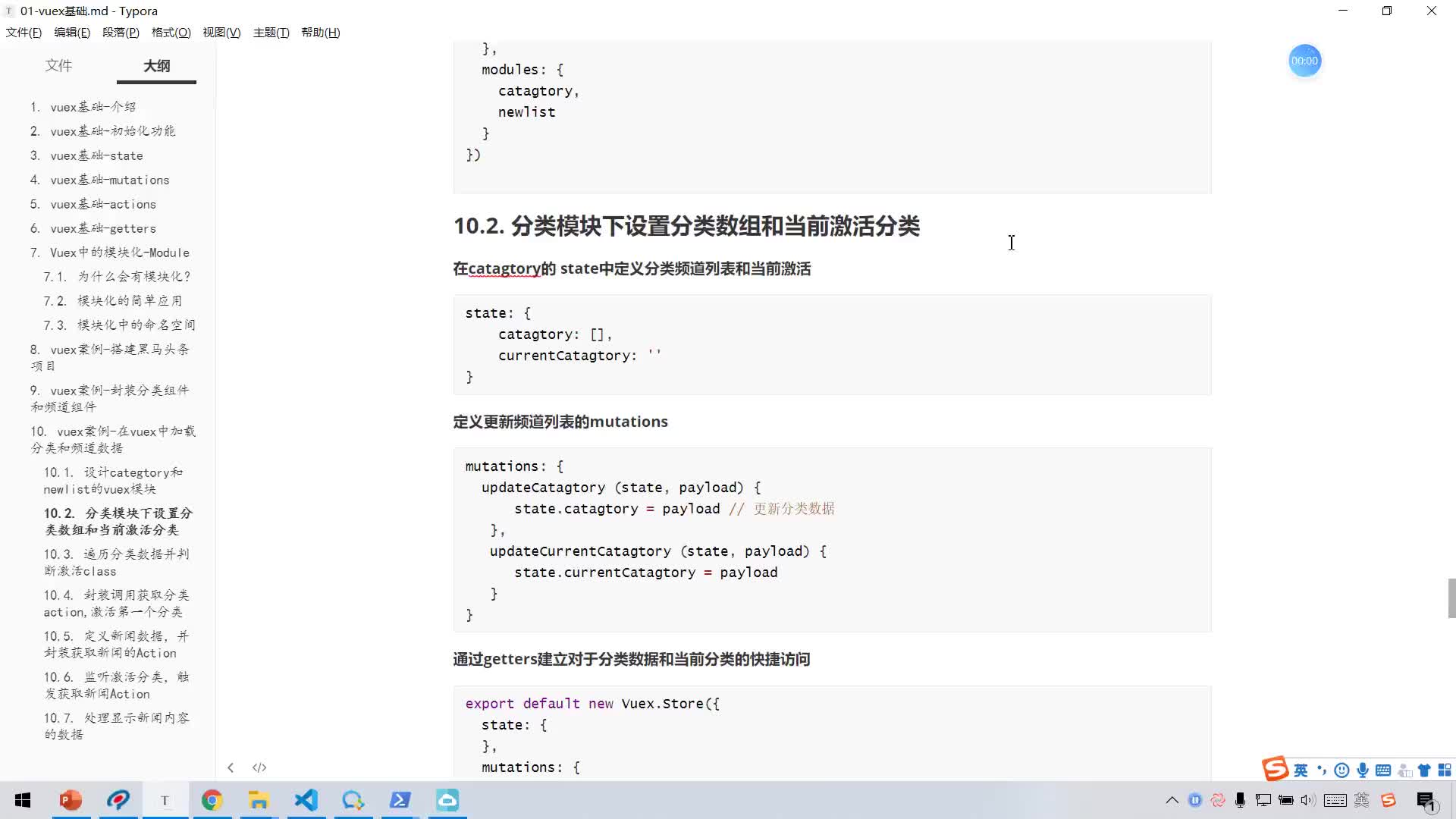
Task: Click the blue pause tray icon
Action: [1195, 800]
